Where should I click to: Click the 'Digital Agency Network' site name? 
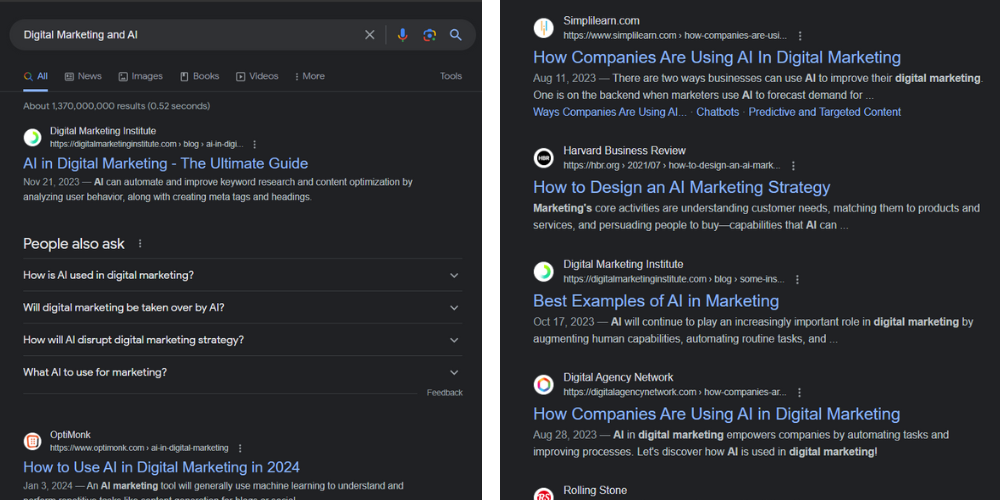(618, 377)
